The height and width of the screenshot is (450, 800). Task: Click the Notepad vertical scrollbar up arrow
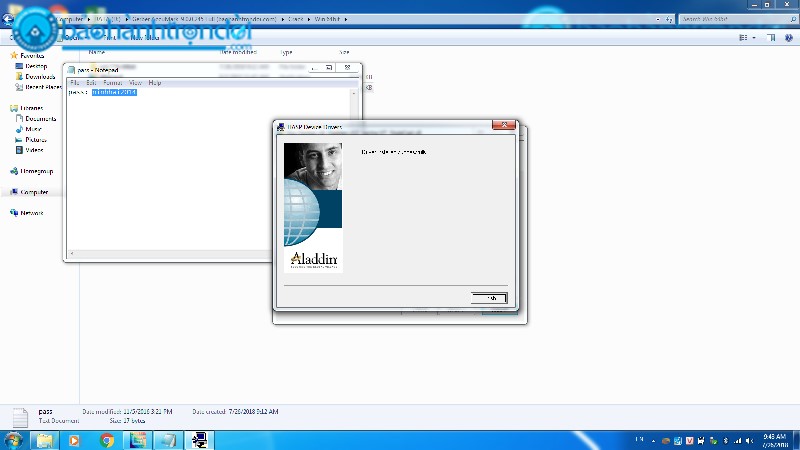[x=353, y=93]
